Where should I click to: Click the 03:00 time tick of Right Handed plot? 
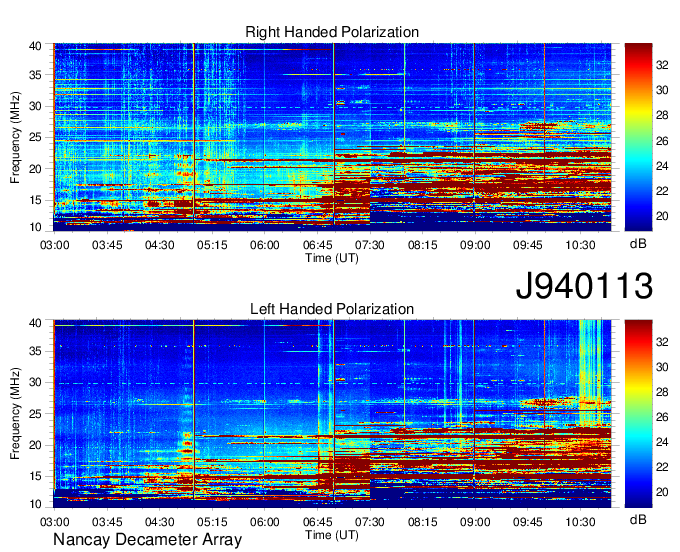(54, 245)
